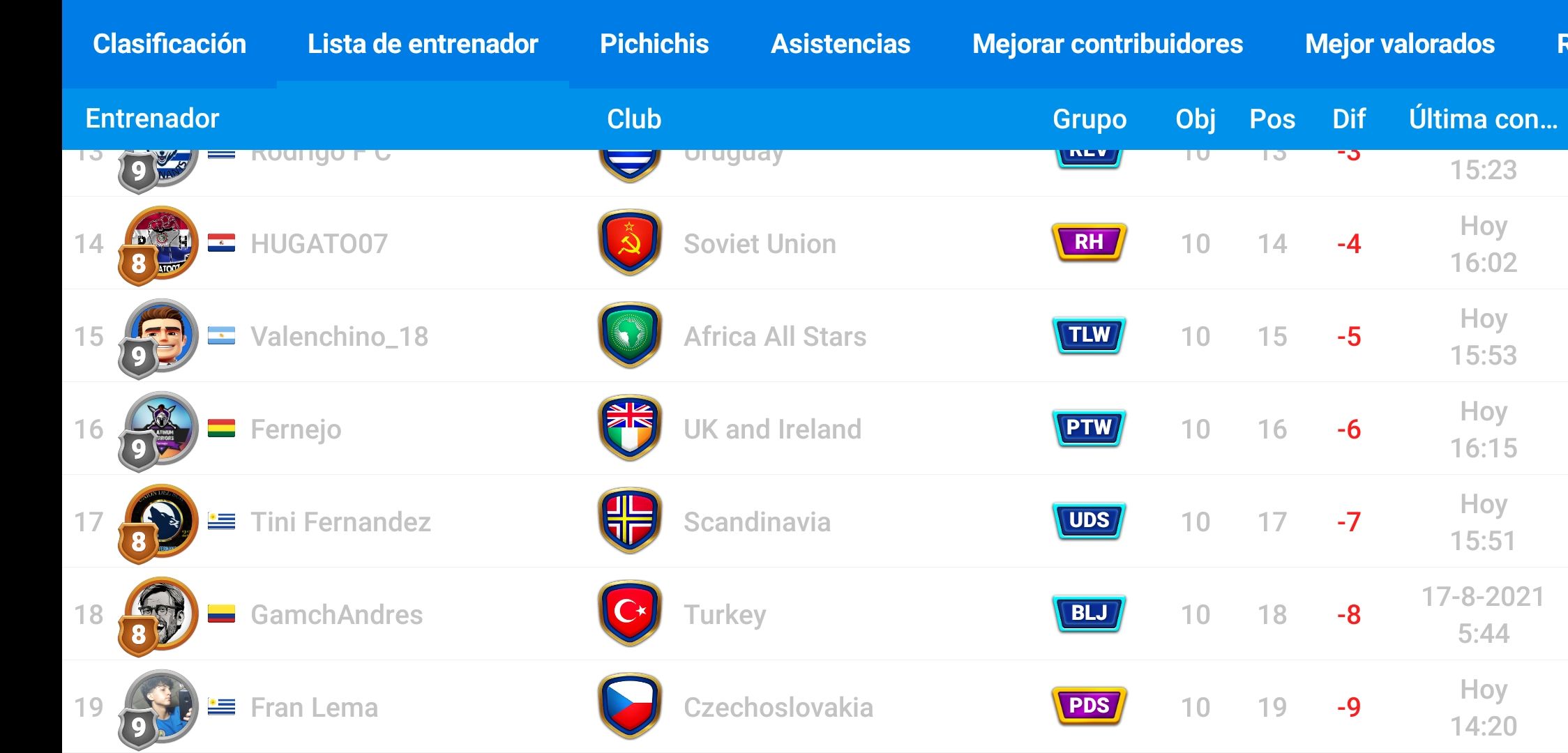This screenshot has height=753, width=1568.
Task: Open the Soviet Union club crest
Action: point(630,243)
